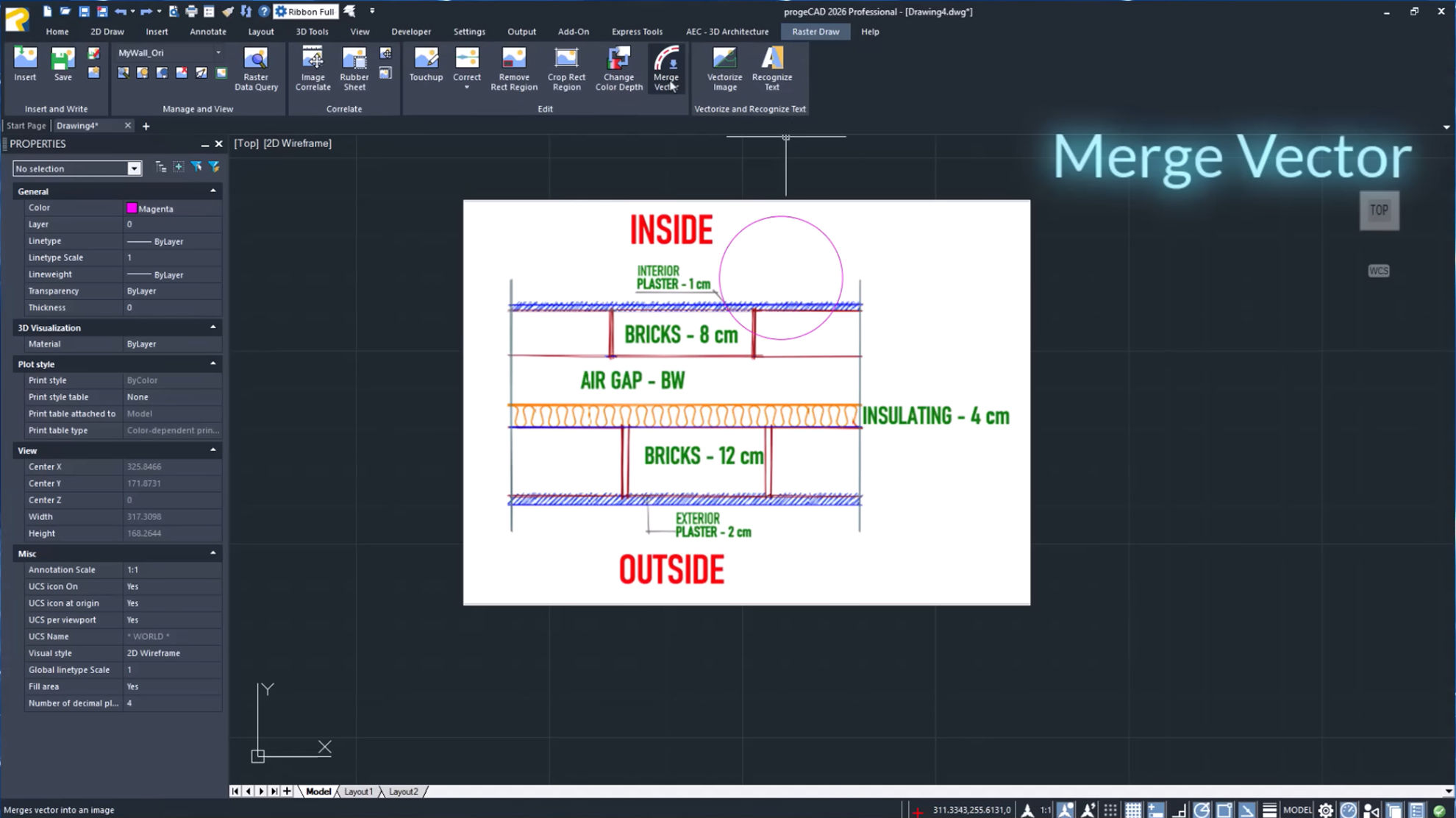Screen dimensions: 1456x818
Task: Click the progeCAD application logo button
Action: pyautogui.click(x=17, y=18)
